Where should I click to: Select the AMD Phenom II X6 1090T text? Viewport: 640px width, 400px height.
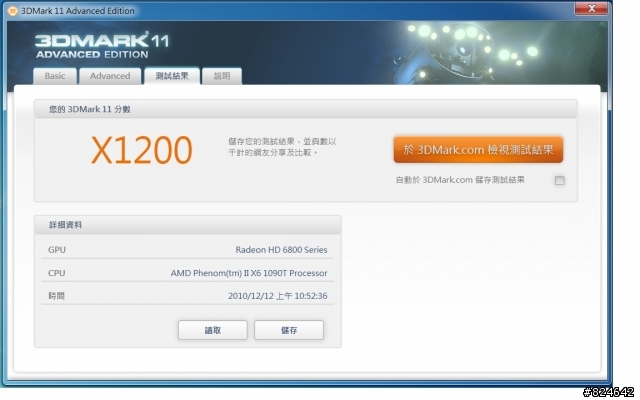[x=249, y=273]
